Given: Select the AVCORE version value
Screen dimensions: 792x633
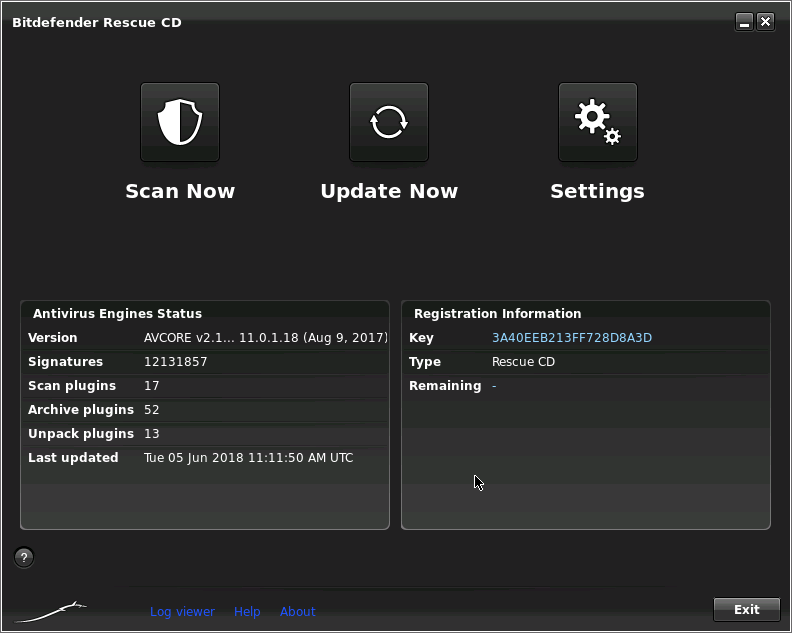Looking at the screenshot, I should click(x=265, y=338).
